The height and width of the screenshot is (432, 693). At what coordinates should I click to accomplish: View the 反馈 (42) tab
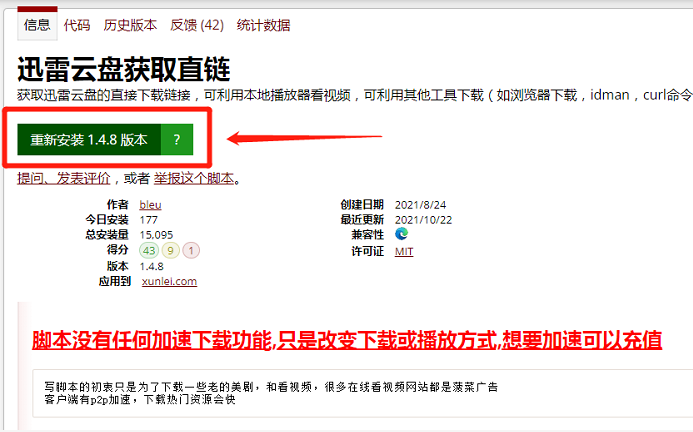pos(196,23)
